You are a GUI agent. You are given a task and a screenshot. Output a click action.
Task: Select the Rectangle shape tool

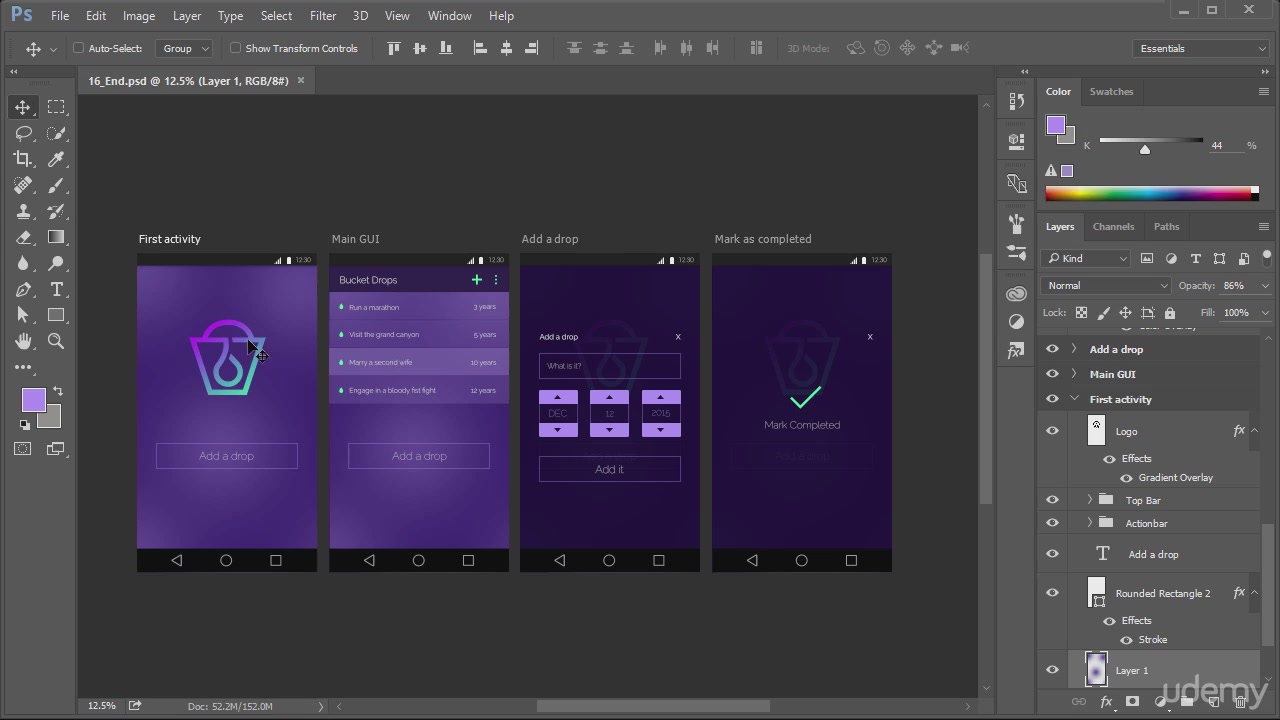(x=56, y=315)
